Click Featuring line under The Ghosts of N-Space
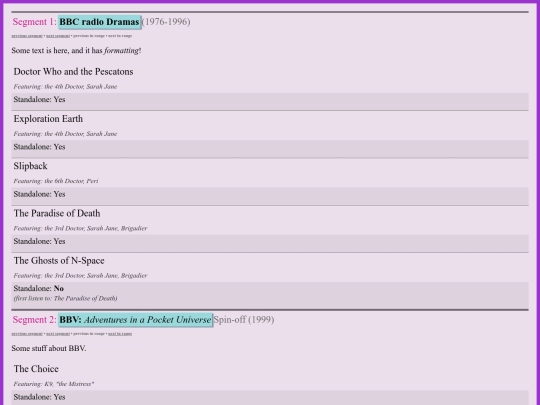Screen dimensions: 540x405 (80, 276)
